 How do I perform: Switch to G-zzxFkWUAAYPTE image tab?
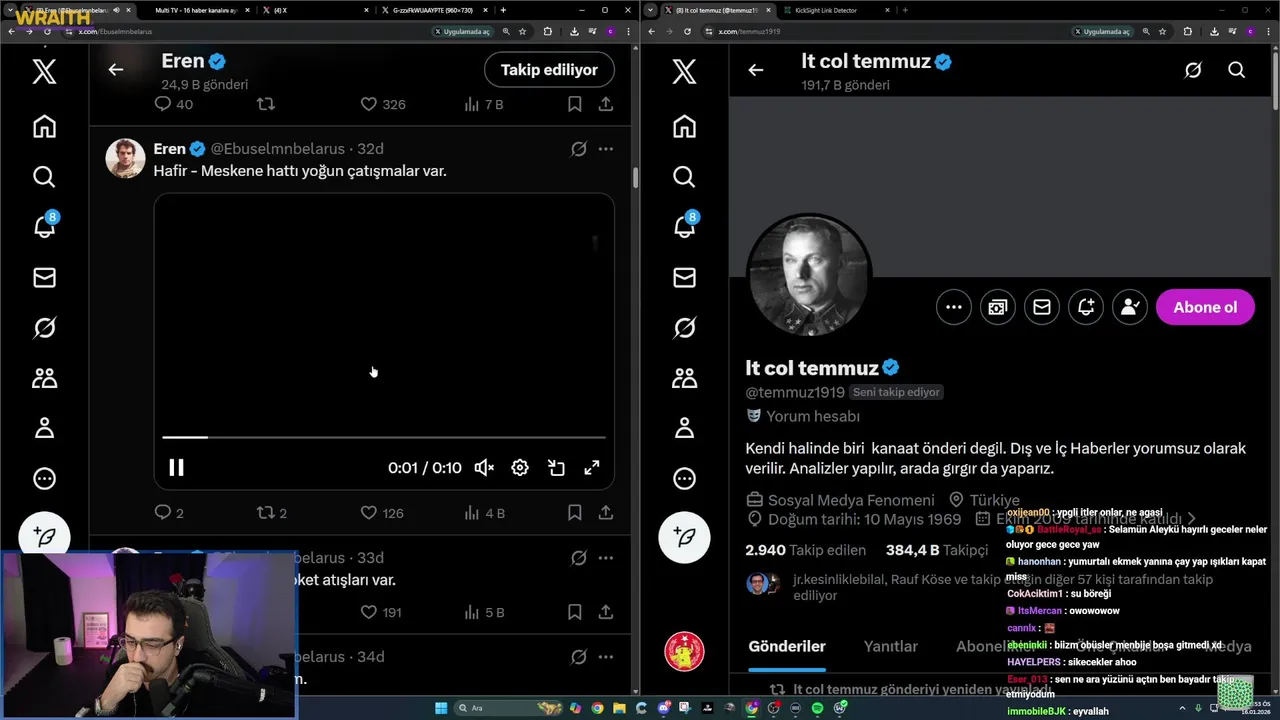click(432, 10)
